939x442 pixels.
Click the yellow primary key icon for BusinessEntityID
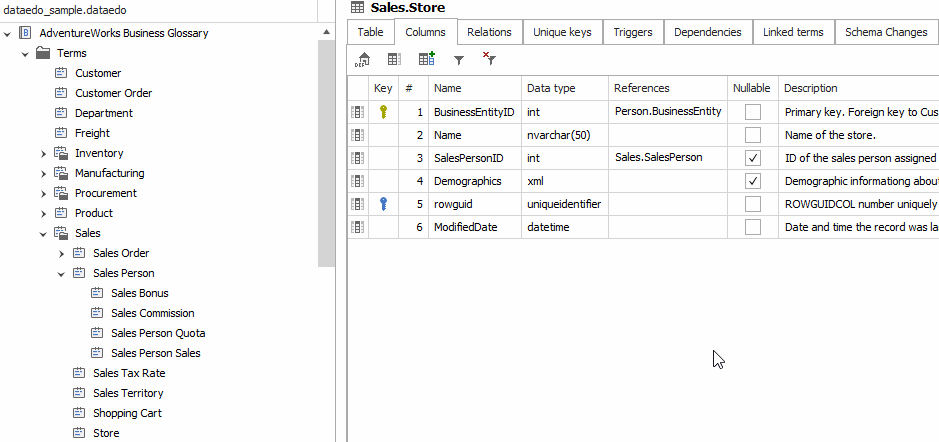coord(383,112)
